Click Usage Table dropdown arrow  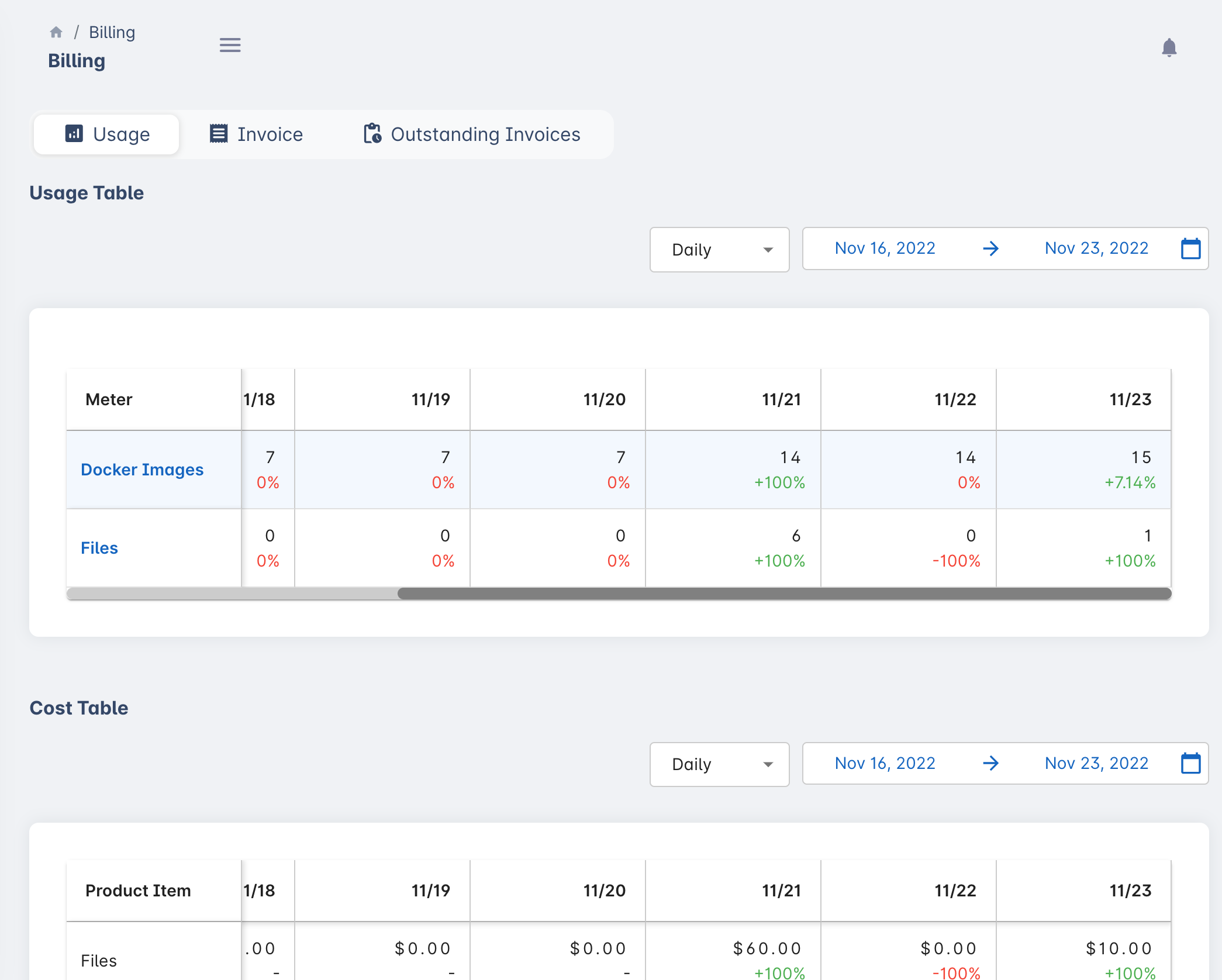click(x=768, y=250)
